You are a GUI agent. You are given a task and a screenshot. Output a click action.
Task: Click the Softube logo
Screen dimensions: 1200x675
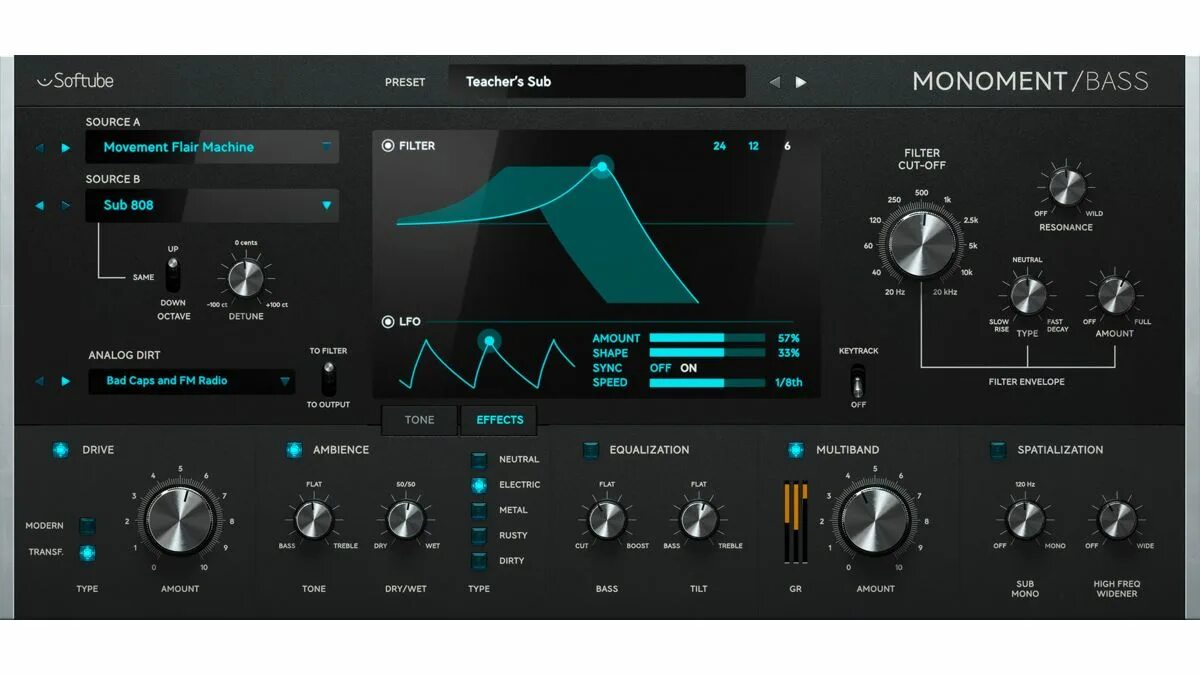click(x=75, y=81)
